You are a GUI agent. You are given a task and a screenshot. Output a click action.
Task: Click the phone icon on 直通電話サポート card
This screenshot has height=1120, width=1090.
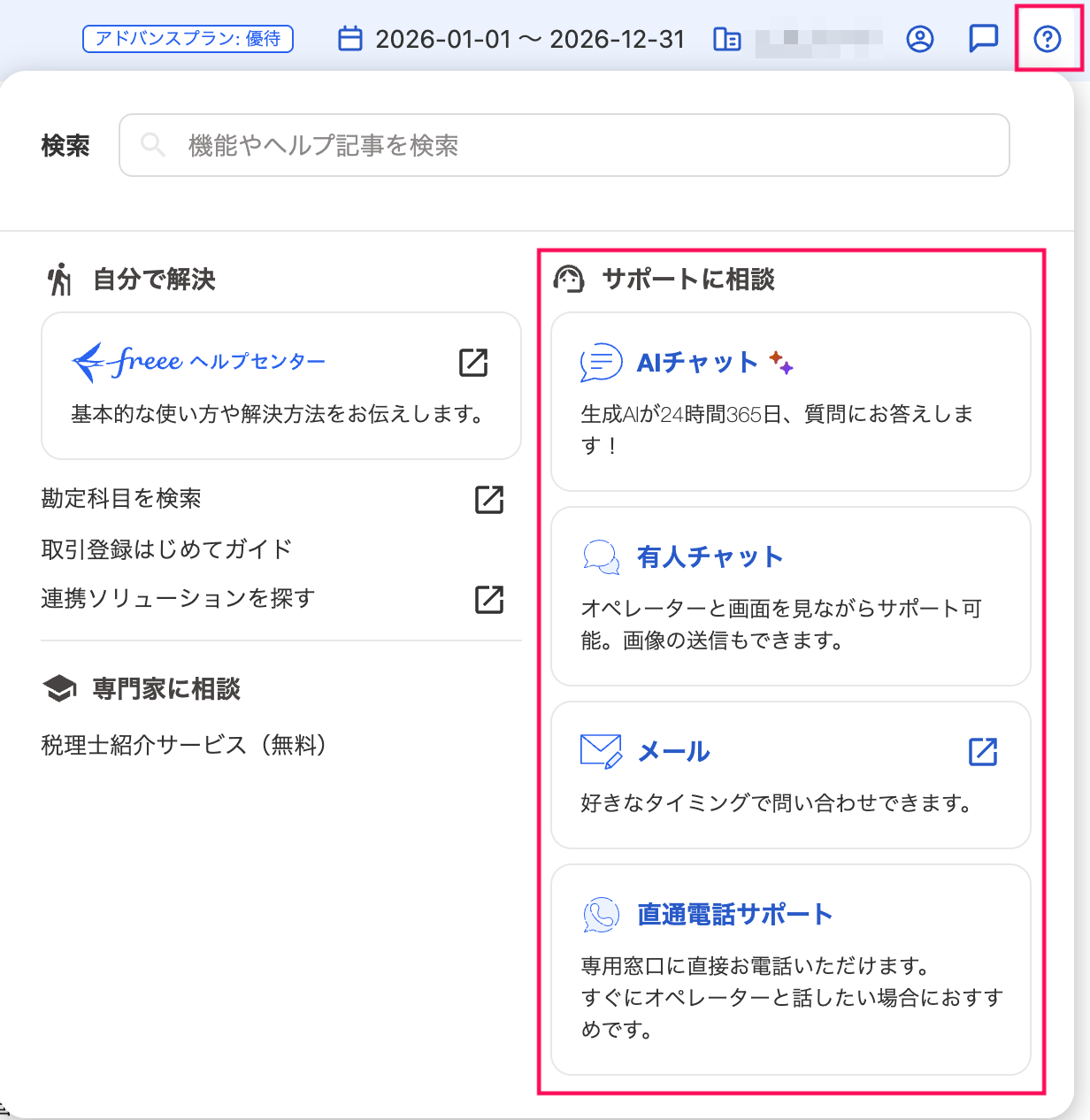coord(601,915)
